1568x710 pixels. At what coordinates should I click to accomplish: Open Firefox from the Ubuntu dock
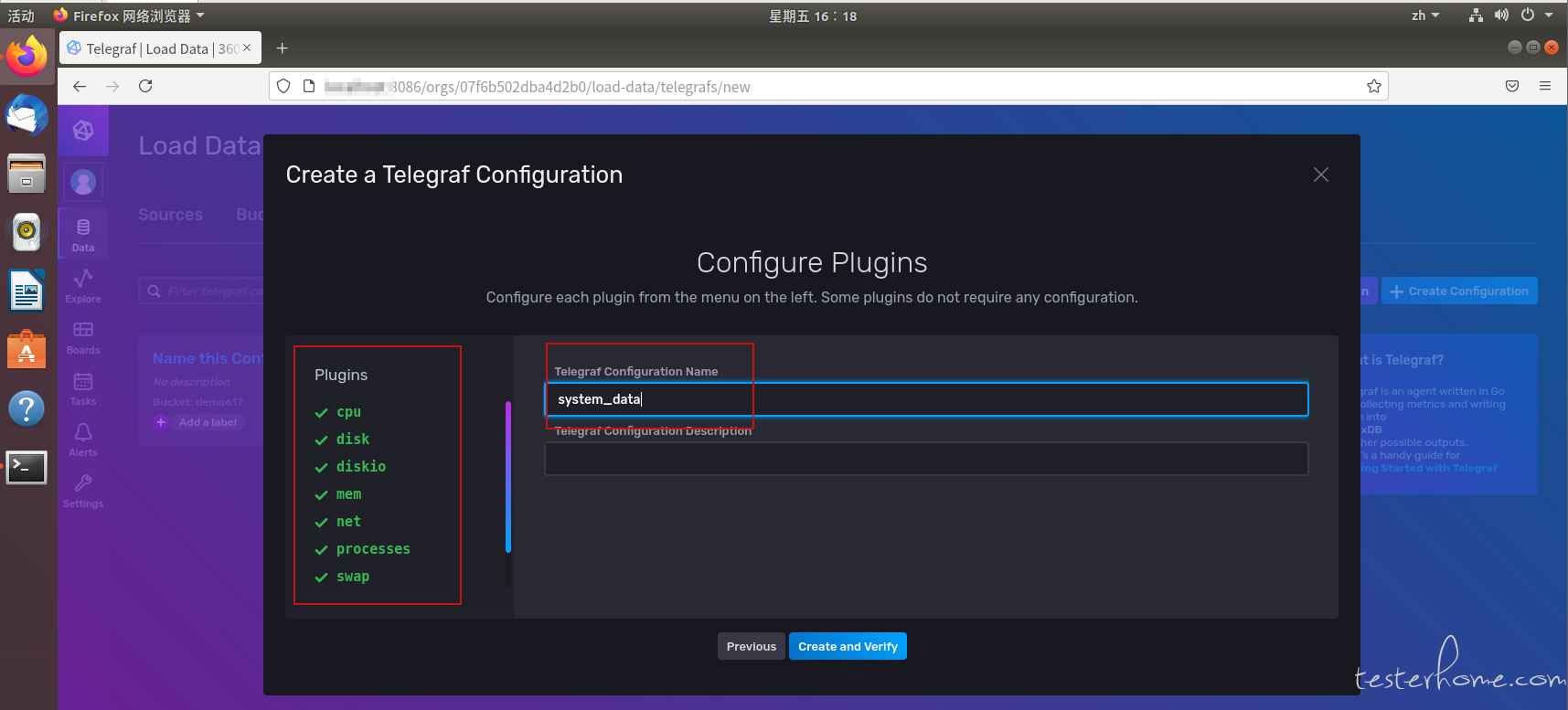click(x=27, y=57)
